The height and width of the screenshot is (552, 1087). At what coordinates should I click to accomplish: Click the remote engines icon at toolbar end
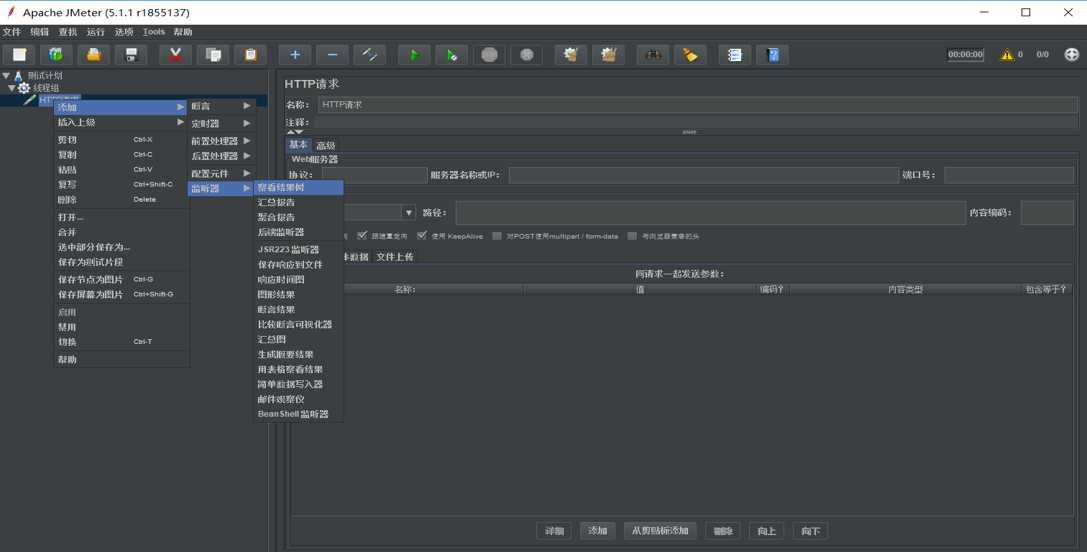pos(1071,54)
